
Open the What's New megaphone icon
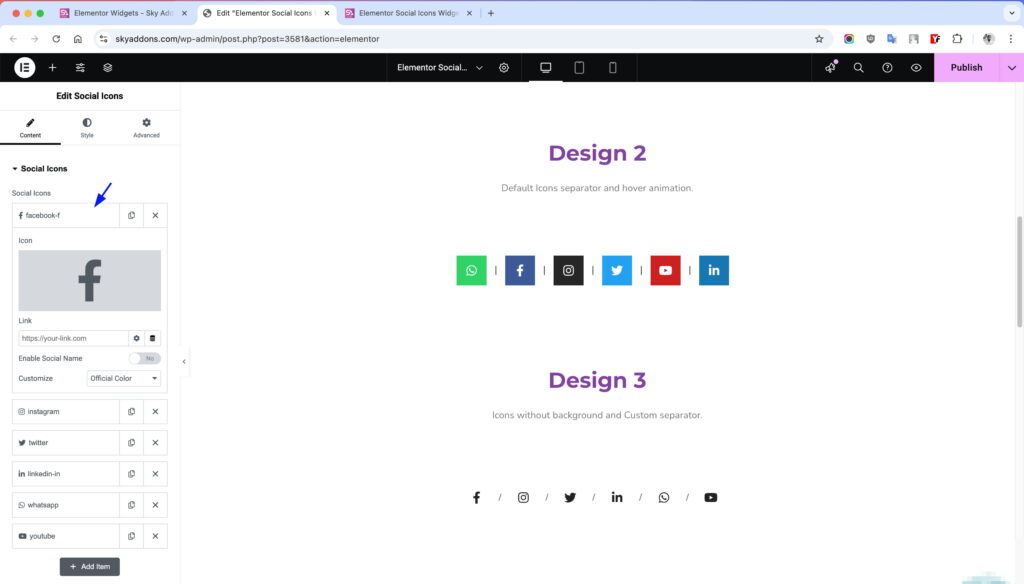830,67
